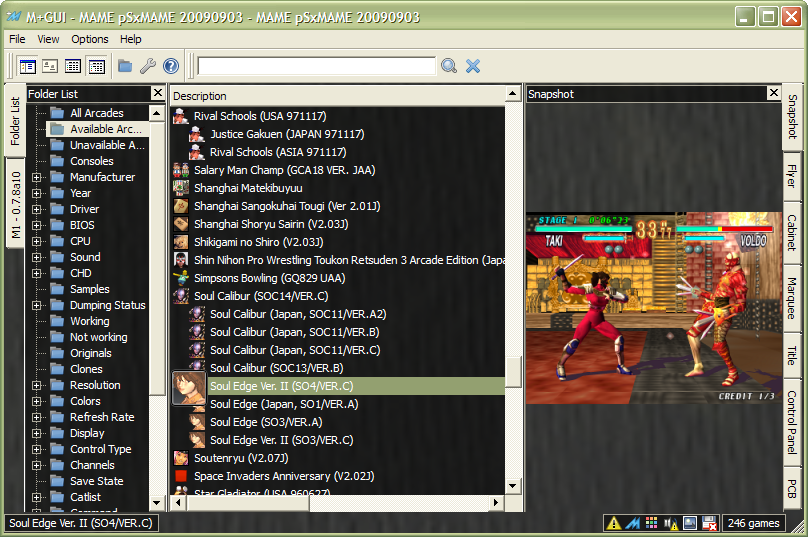Run search with the magnifier icon
Image resolution: width=808 pixels, height=537 pixels.
449,66
